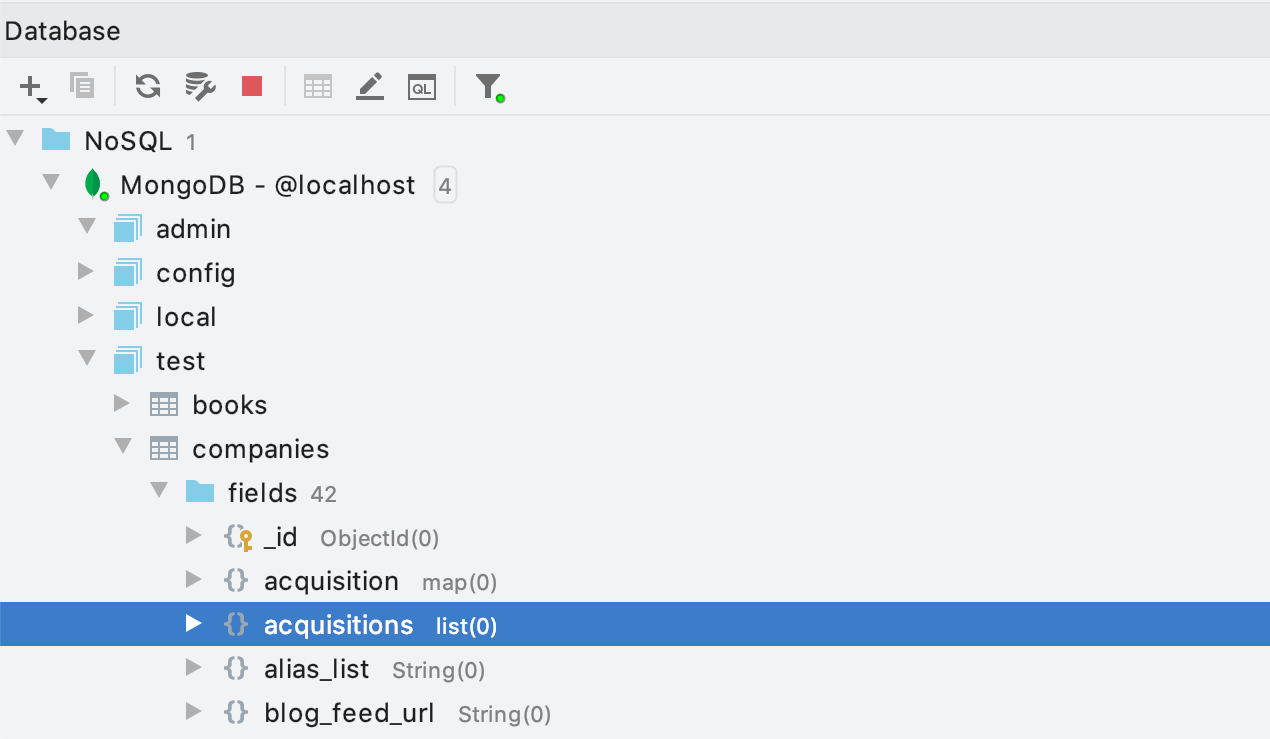The width and height of the screenshot is (1270, 739).
Task: Click the Edit Source pencil icon
Action: coord(370,87)
